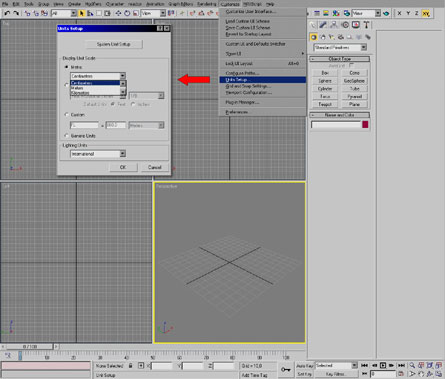The height and width of the screenshot is (379, 445).
Task: Click the object name input field
Action: pyautogui.click(x=336, y=124)
